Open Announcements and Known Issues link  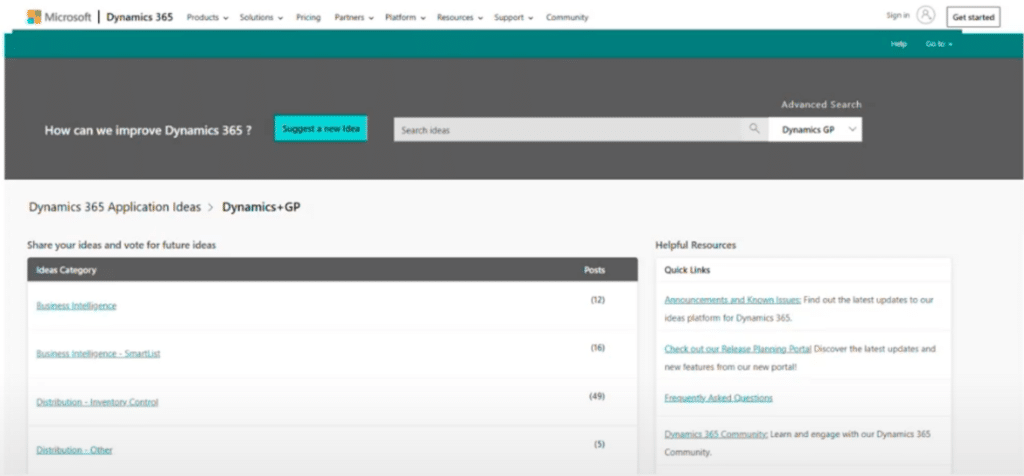[732, 299]
